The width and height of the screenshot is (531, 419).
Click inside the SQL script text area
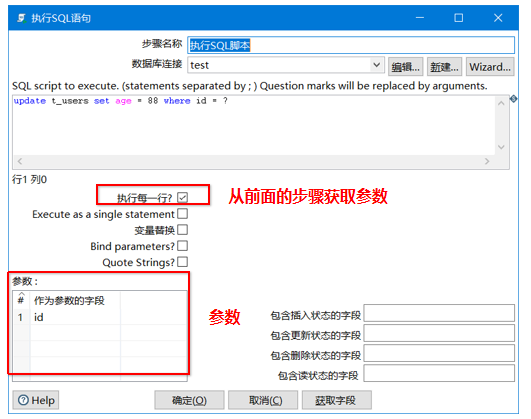click(x=254, y=125)
